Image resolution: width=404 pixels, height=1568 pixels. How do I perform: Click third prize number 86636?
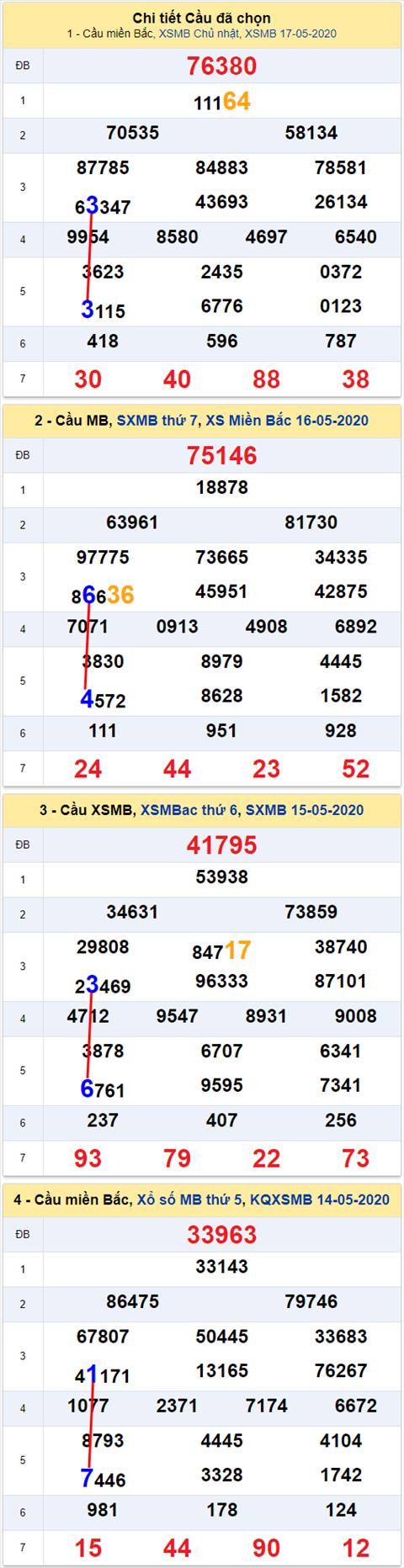tap(103, 595)
